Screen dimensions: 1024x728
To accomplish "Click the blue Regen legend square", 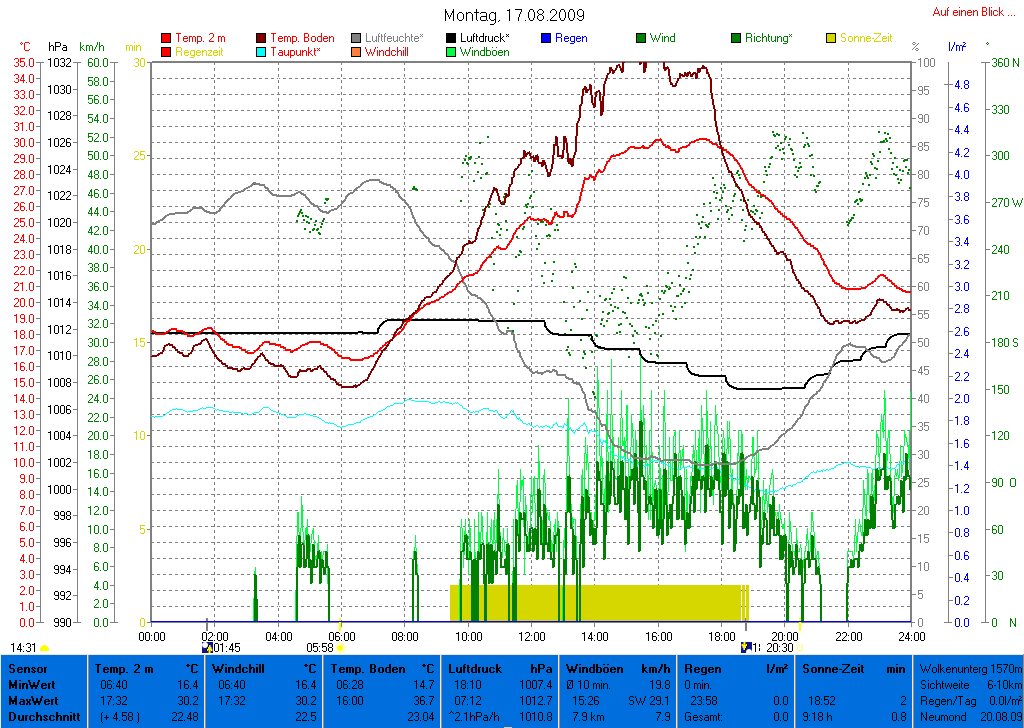I will pyautogui.click(x=546, y=38).
